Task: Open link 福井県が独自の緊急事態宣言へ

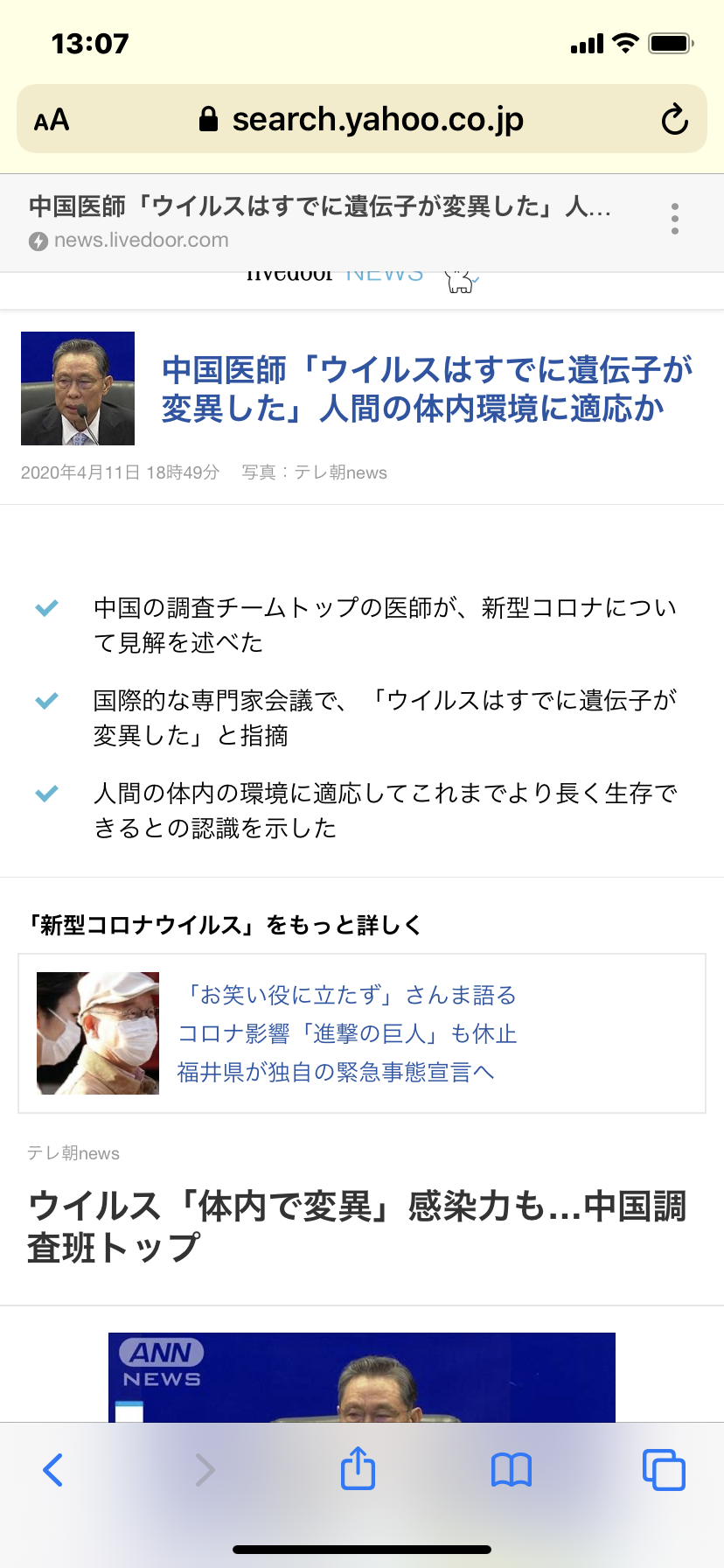Action: pyautogui.click(x=336, y=1072)
